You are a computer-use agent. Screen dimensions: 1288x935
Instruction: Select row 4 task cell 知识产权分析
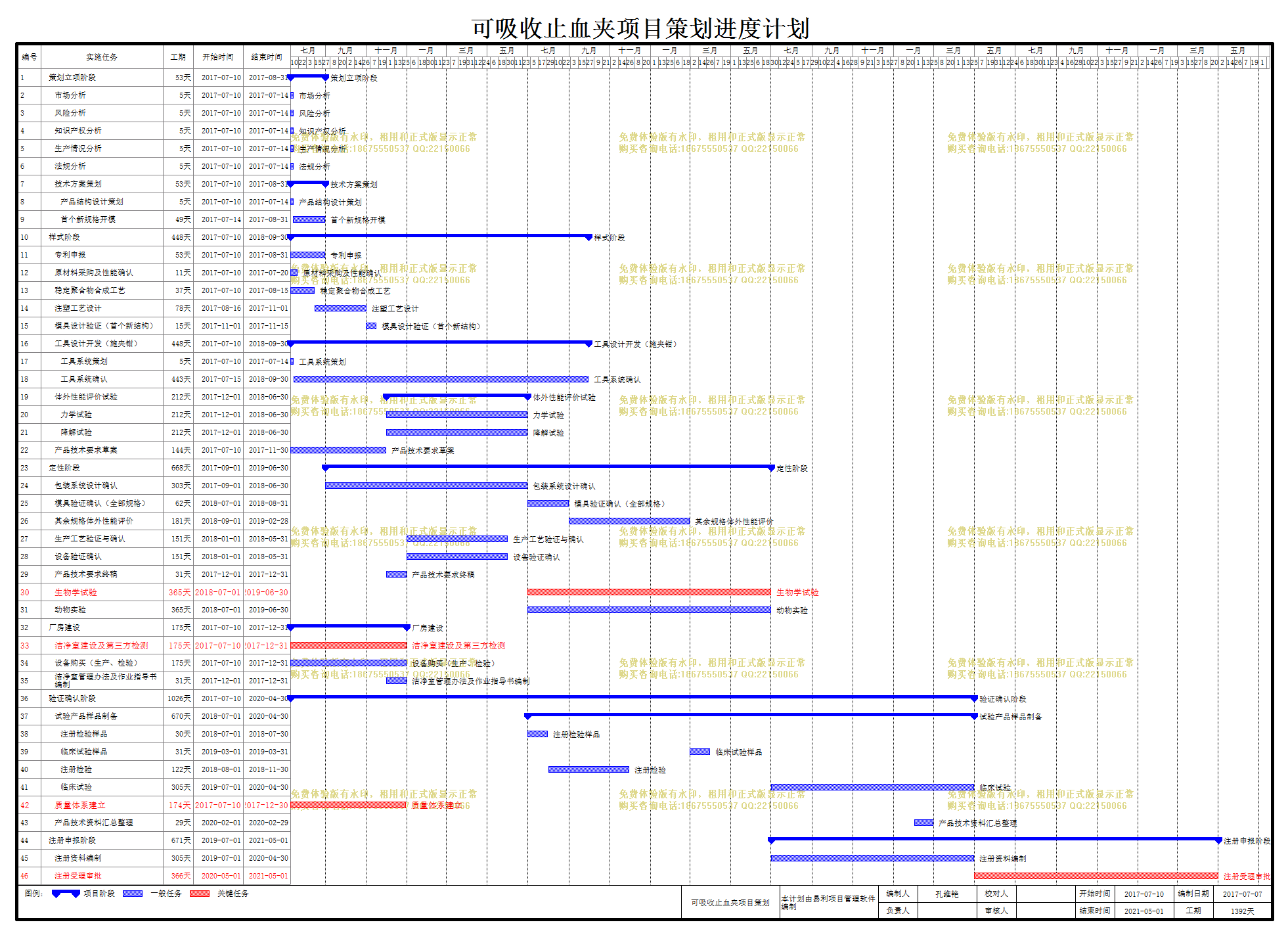coord(102,131)
